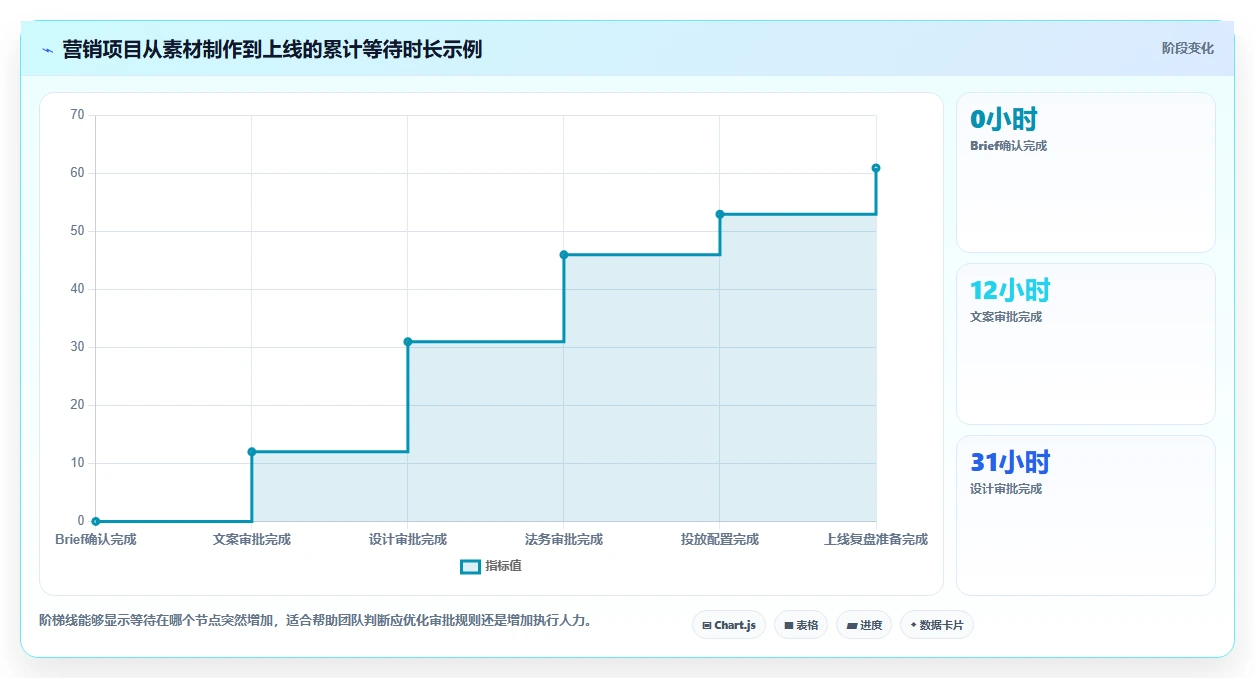Viewport: 1255px width, 678px height.
Task: Click the 表格 tag button
Action: (x=801, y=625)
